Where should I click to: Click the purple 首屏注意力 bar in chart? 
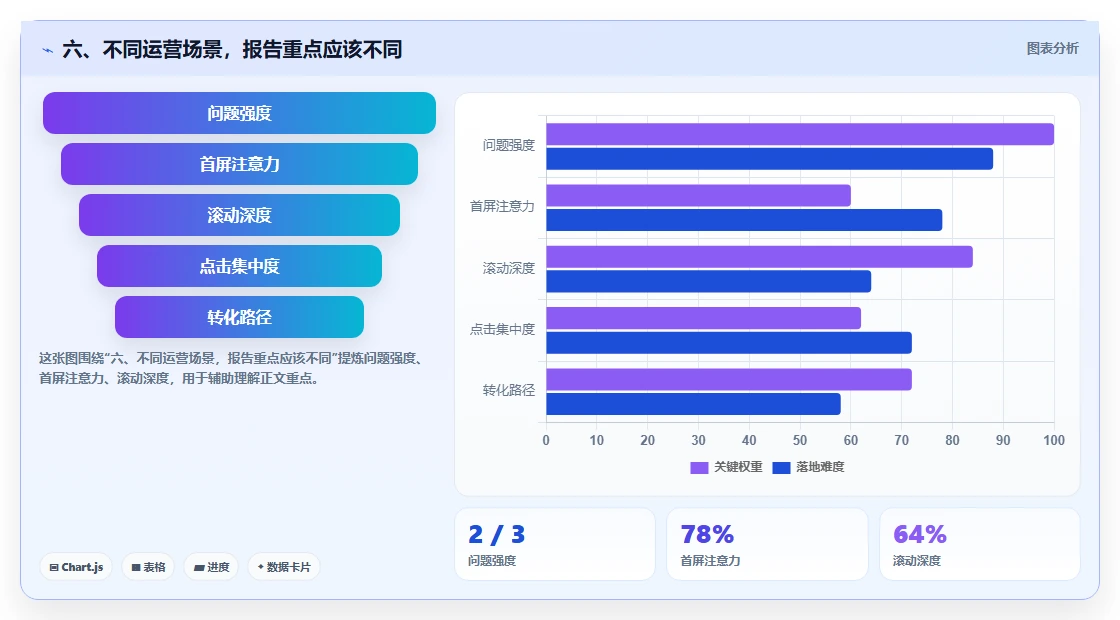[x=699, y=196]
